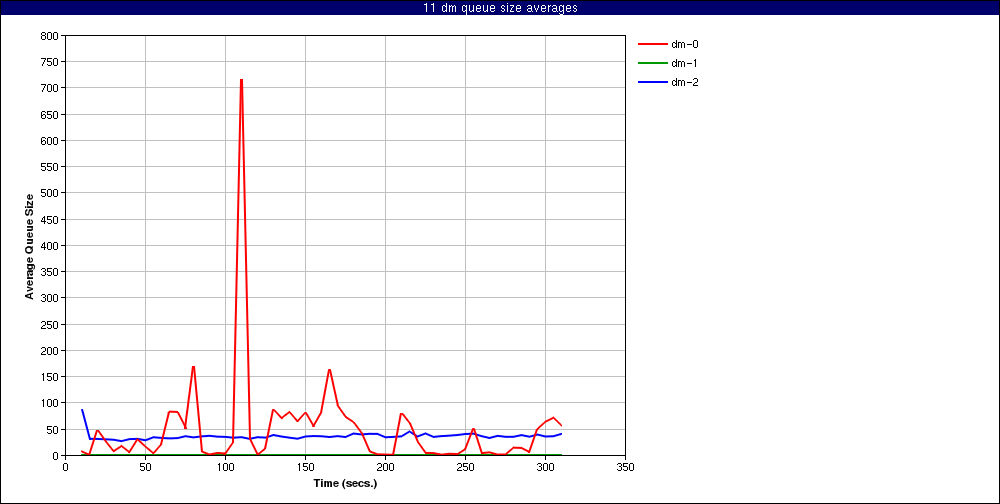The height and width of the screenshot is (504, 1000).
Task: Click the y-axis tick label 350
Action: (51, 272)
